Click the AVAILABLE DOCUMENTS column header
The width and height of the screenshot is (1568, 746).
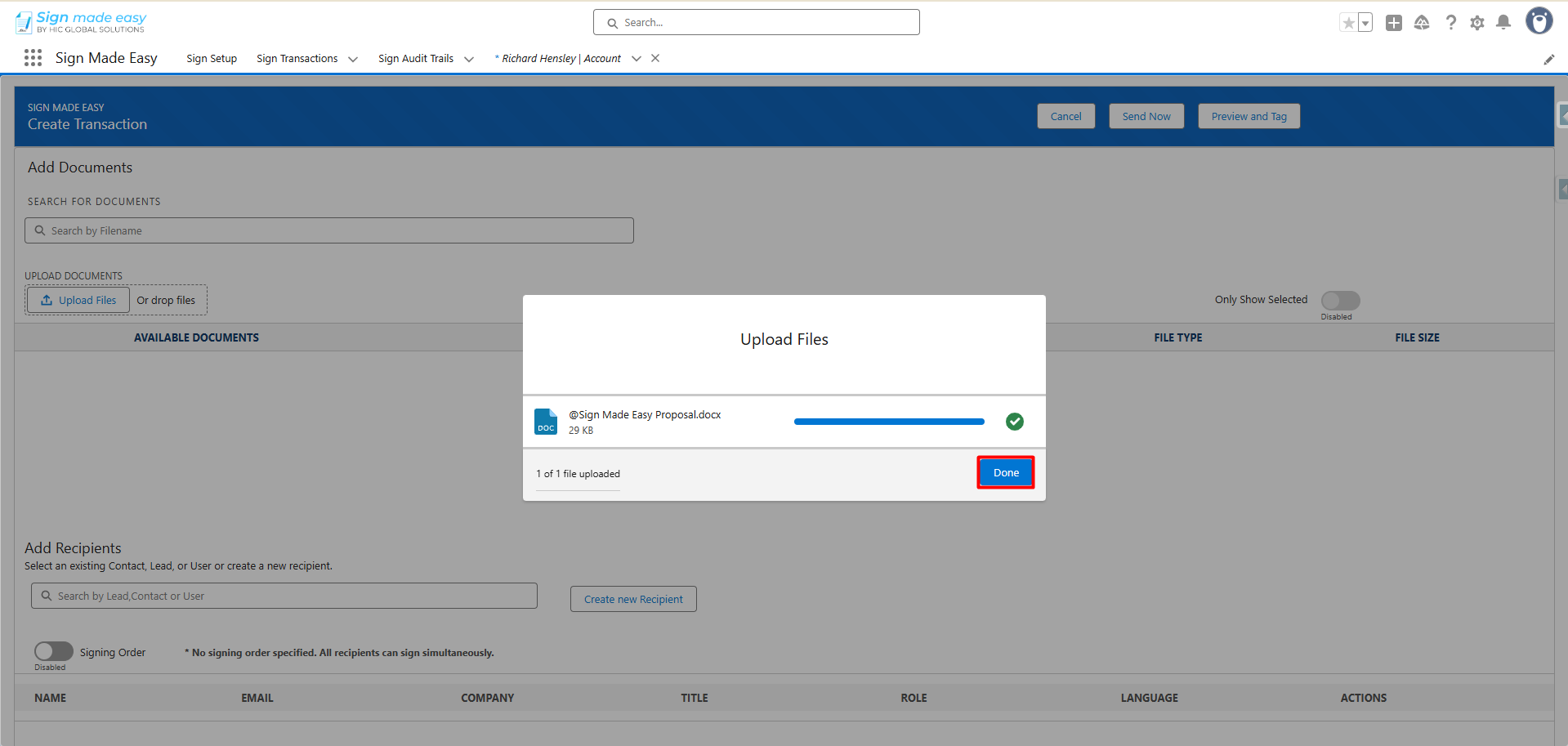click(196, 337)
